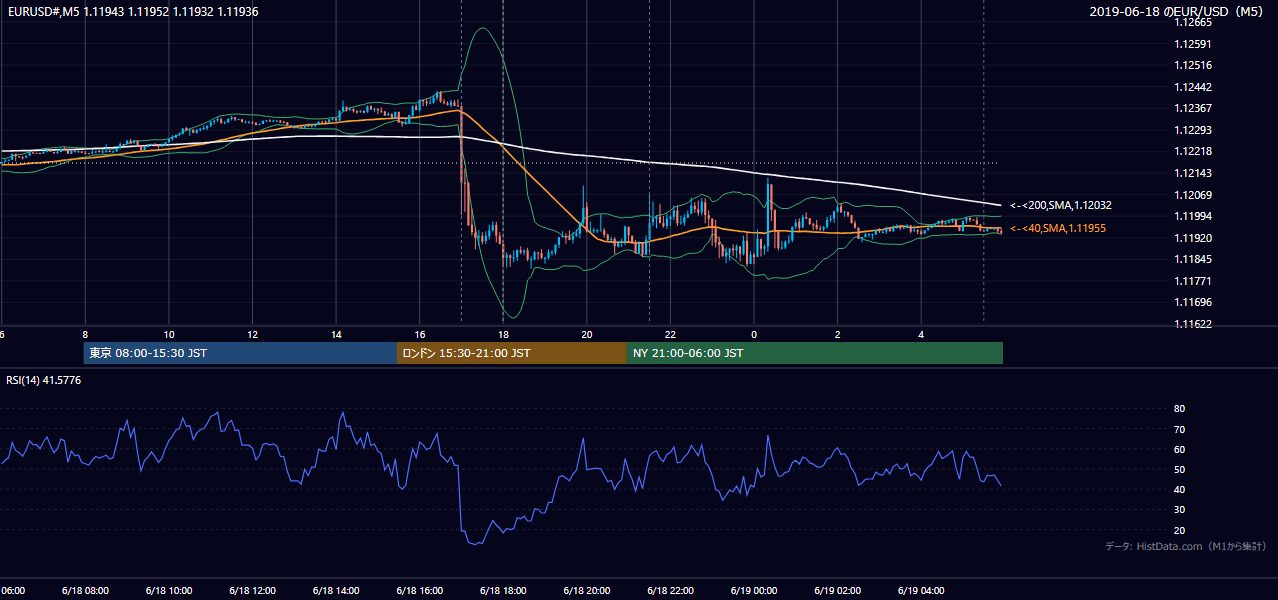The height and width of the screenshot is (600, 1278).
Task: Click the 40 SMA label showing 1.11955
Action: [1058, 229]
